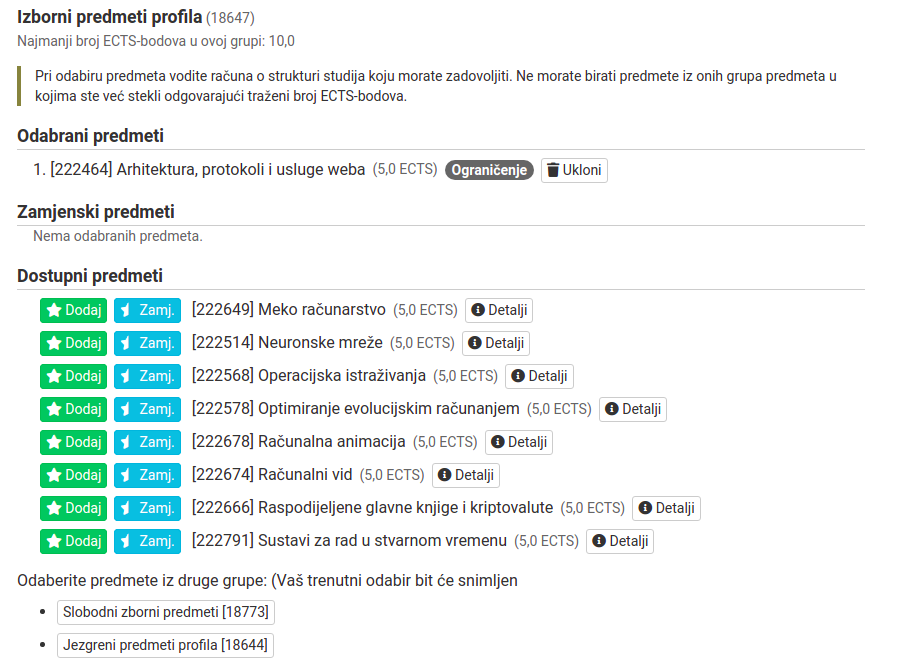The width and height of the screenshot is (914, 670).
Task: Show Detalji for Raspodijeljene glavne knjige
Action: (x=667, y=508)
